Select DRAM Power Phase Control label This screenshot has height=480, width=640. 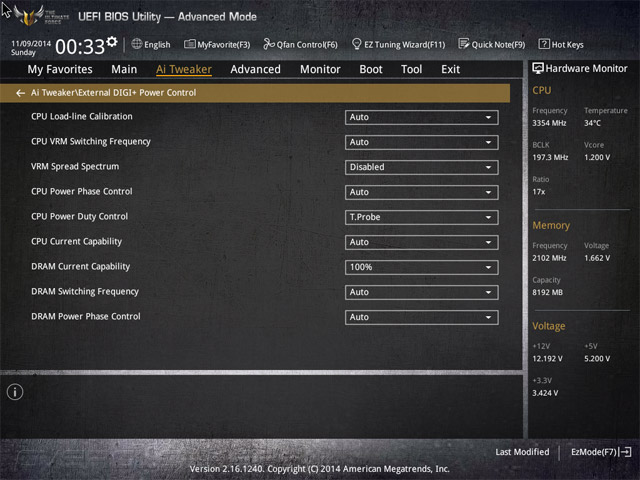click(x=86, y=317)
